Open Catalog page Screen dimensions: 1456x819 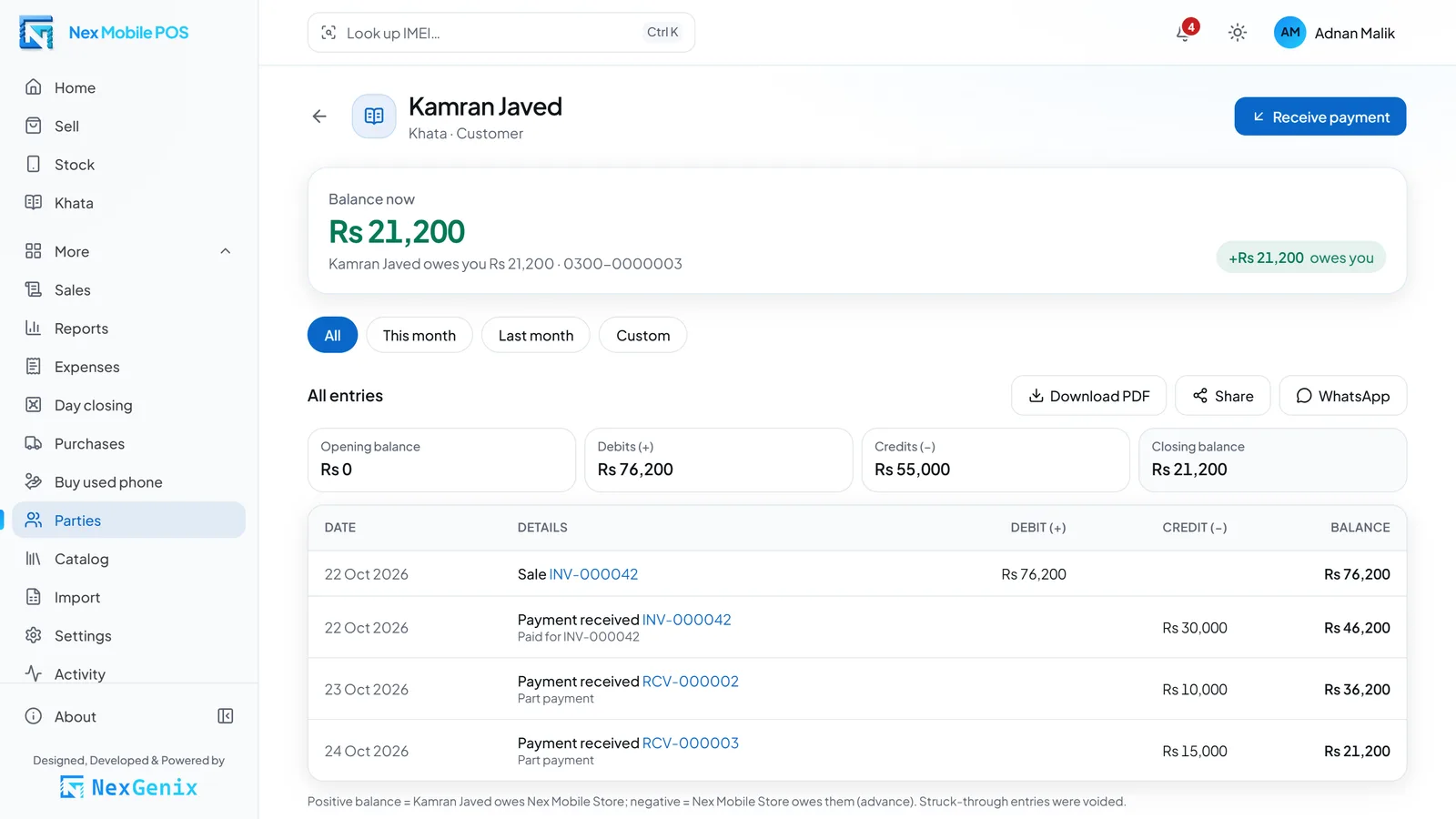(129, 559)
